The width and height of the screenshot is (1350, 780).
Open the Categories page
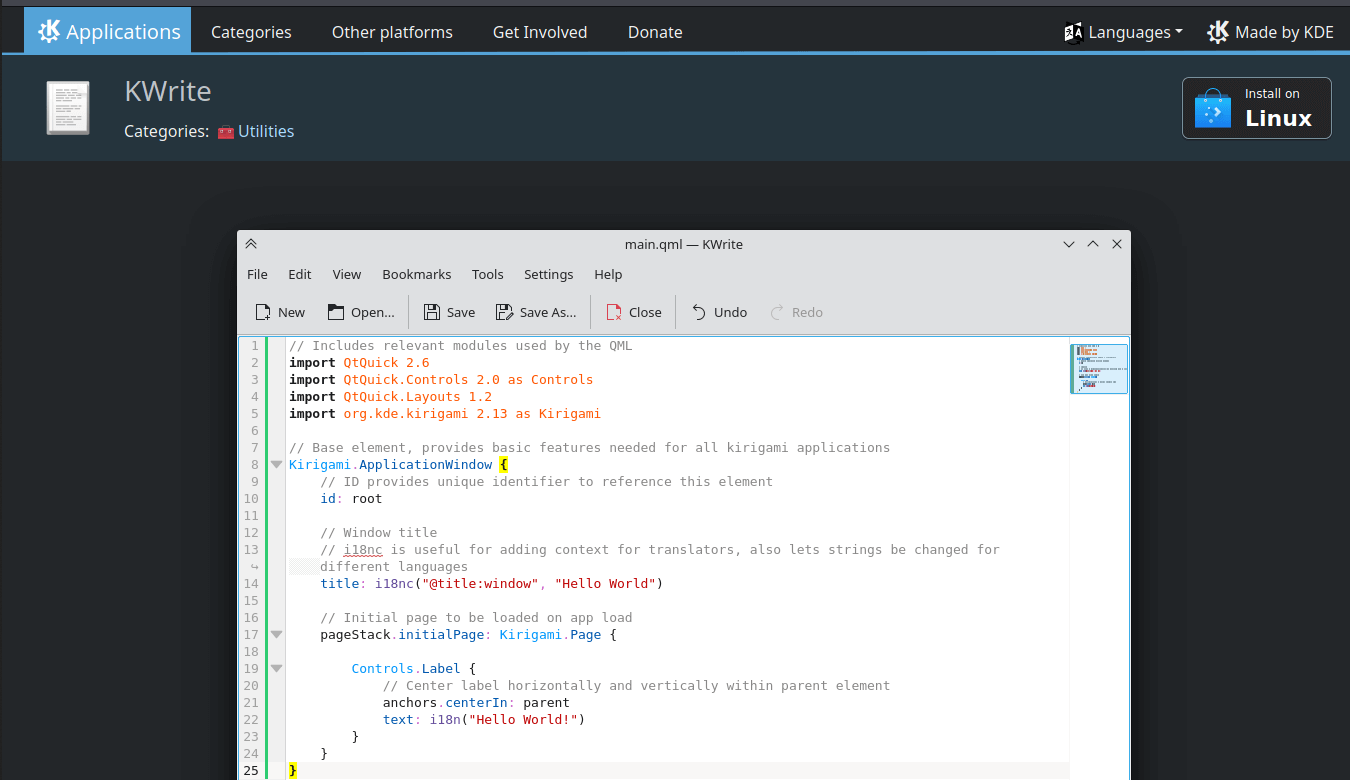251,32
